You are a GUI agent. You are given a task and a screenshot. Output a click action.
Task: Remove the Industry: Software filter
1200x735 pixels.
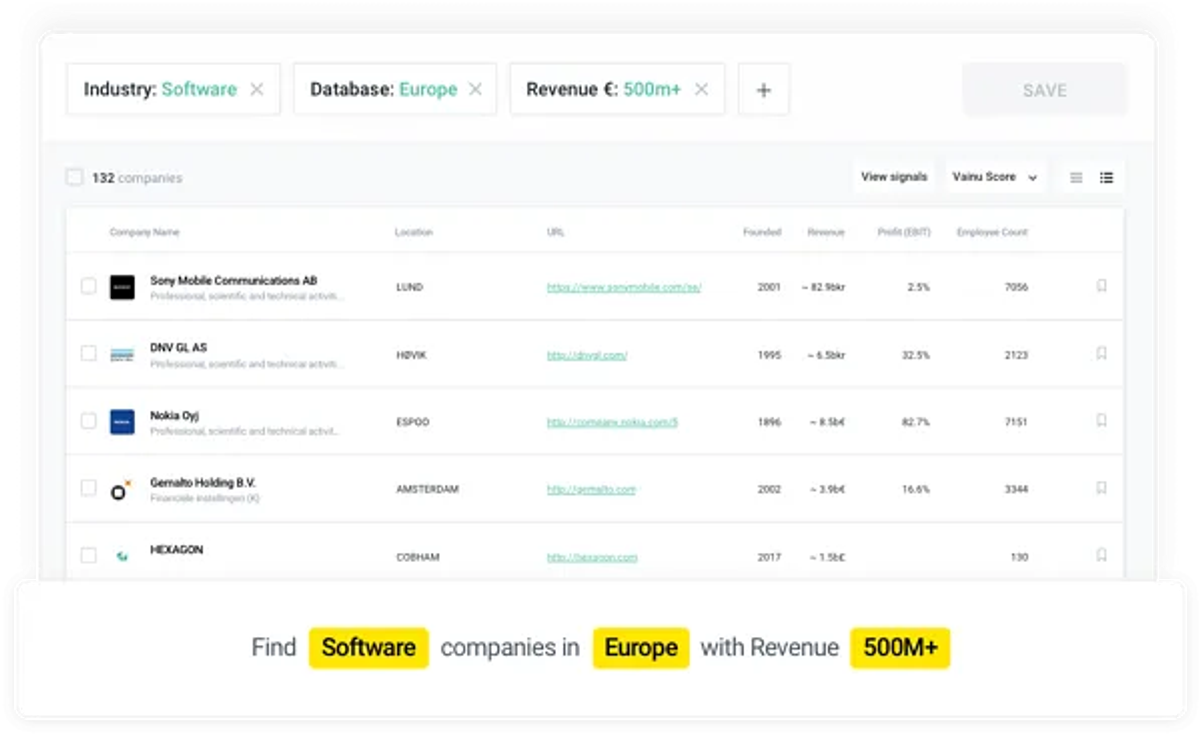point(257,89)
